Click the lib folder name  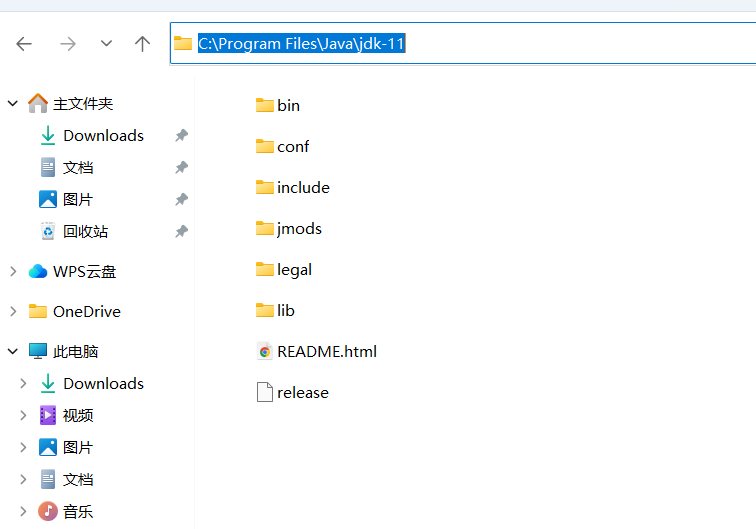tap(285, 310)
